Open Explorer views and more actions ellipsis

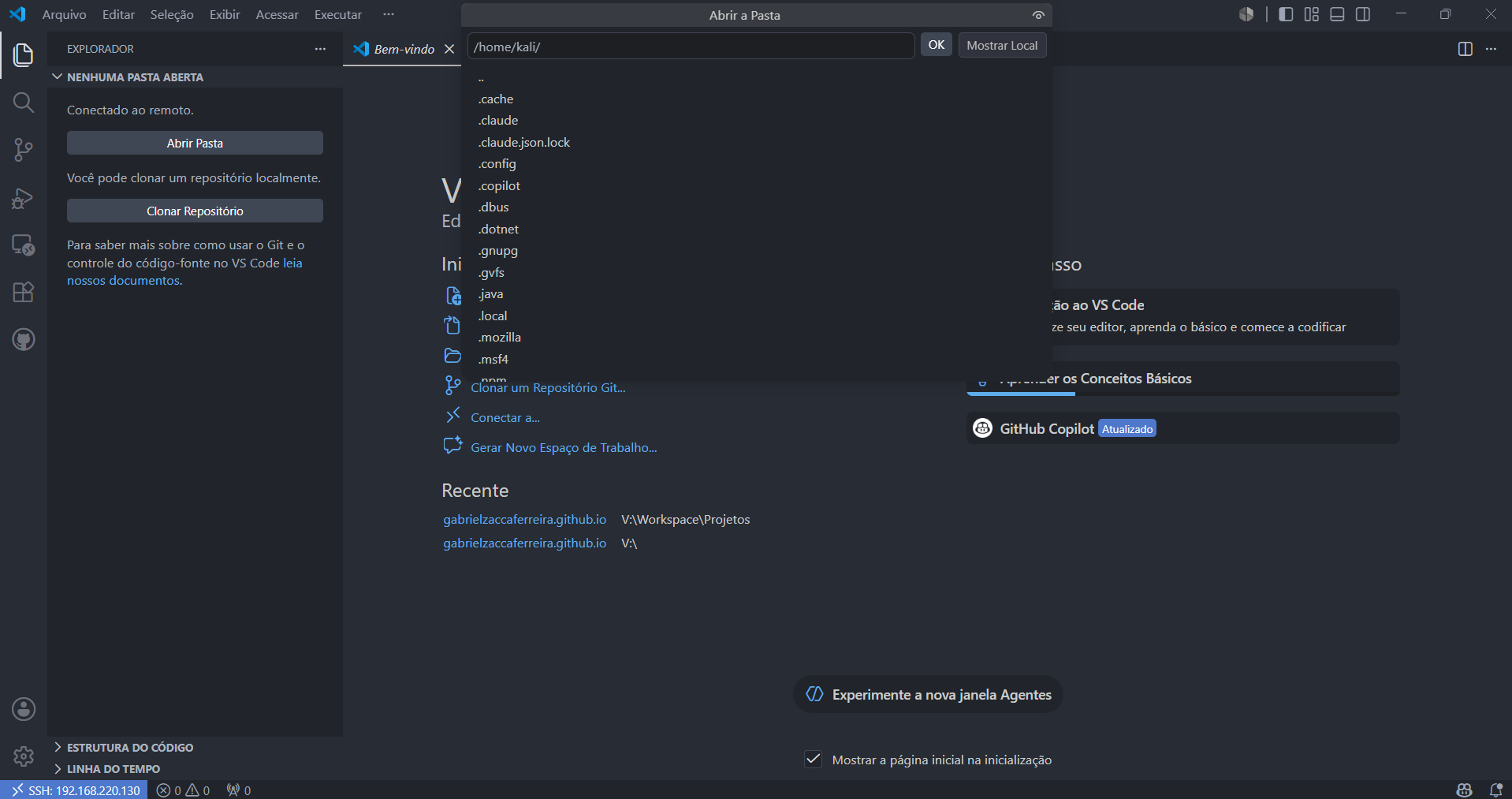(320, 49)
